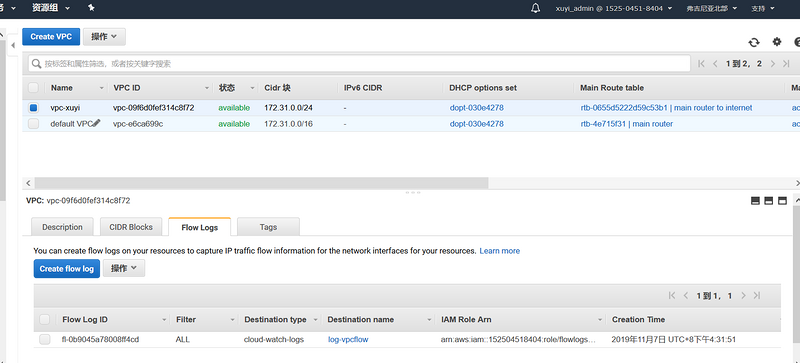Click the horizontal scrollbar left arrow
Viewport: 800px width, 363px height.
(28, 183)
